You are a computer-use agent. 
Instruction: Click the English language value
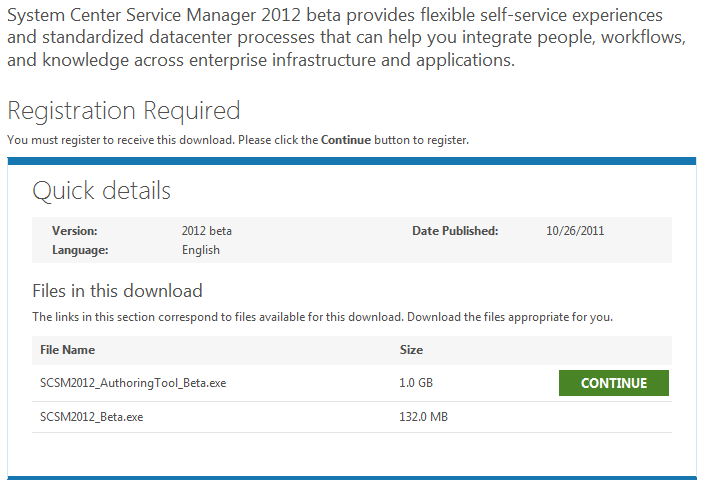[201, 250]
